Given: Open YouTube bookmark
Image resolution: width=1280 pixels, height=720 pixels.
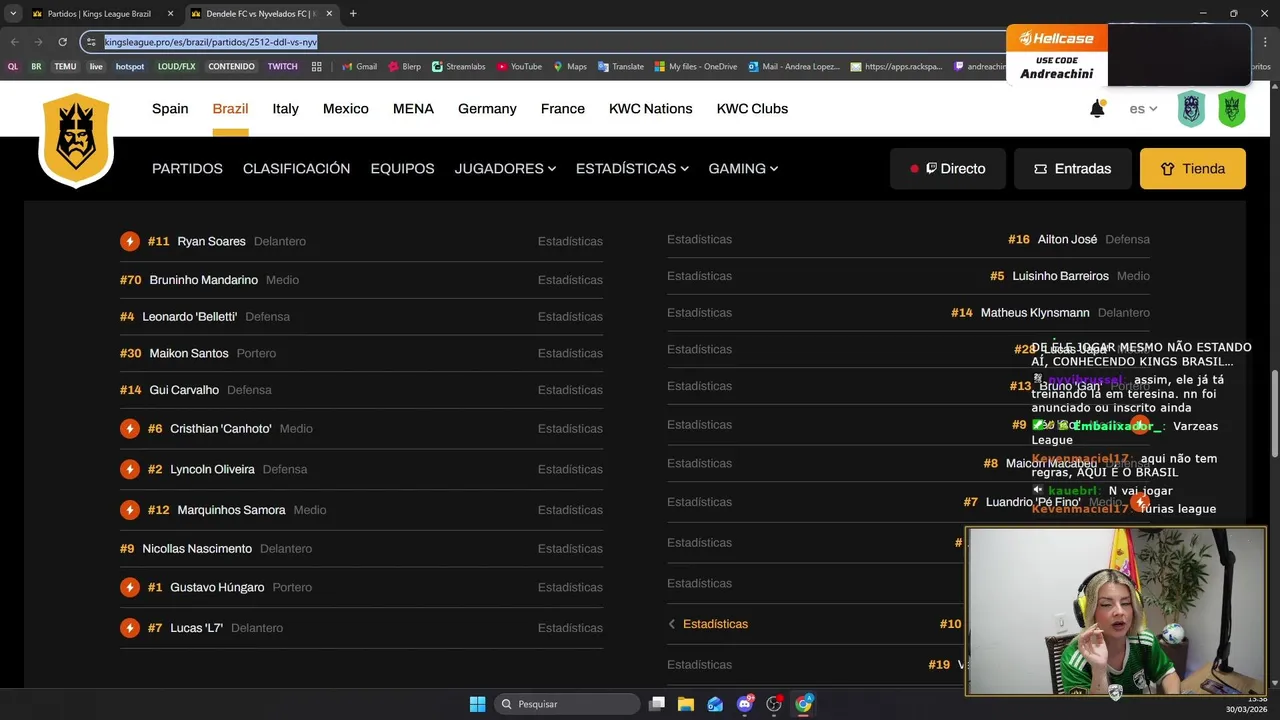Looking at the screenshot, I should (x=519, y=67).
